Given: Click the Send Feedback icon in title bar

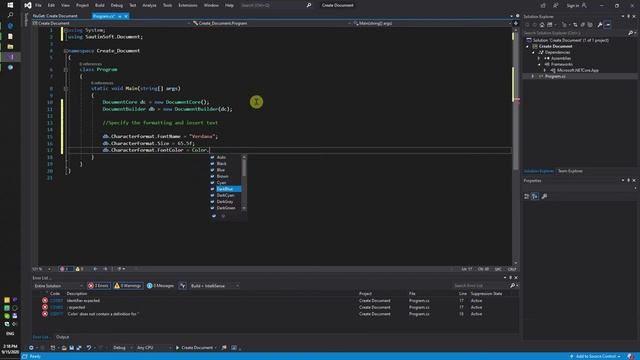Looking at the screenshot, I should point(556,5).
